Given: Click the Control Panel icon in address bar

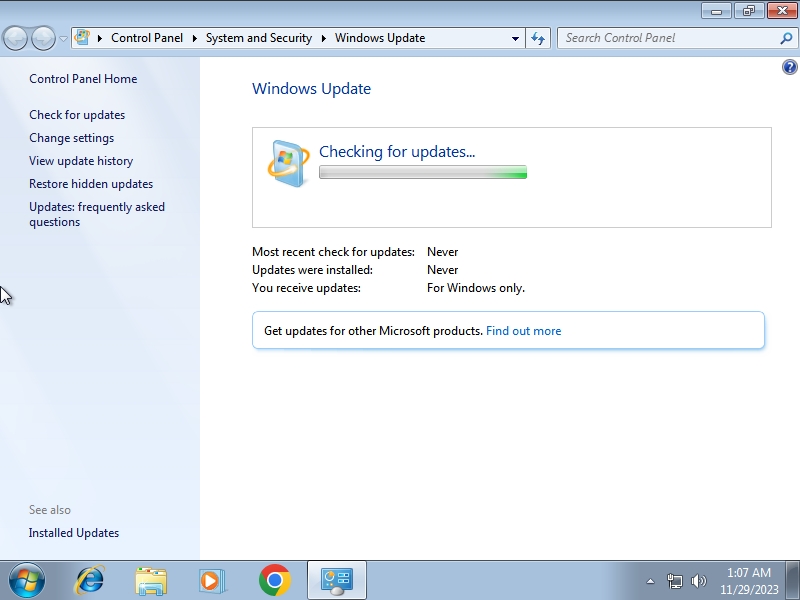Looking at the screenshot, I should 82,37.
